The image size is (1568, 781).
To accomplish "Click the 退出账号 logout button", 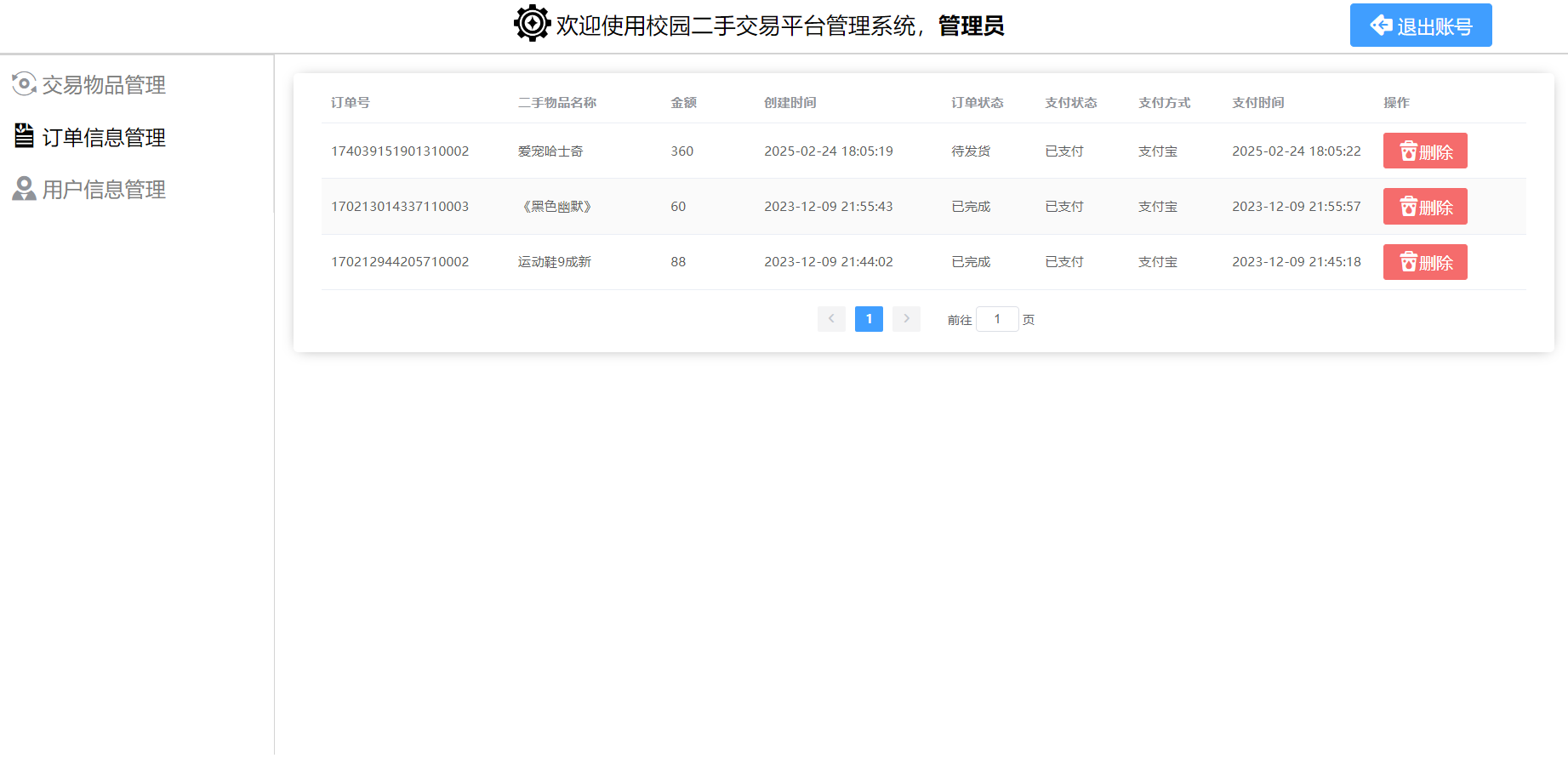I will [1421, 26].
